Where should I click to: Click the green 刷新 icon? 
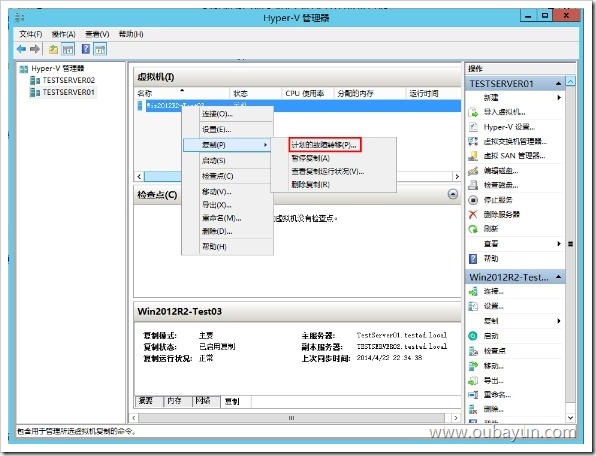pyautogui.click(x=473, y=229)
